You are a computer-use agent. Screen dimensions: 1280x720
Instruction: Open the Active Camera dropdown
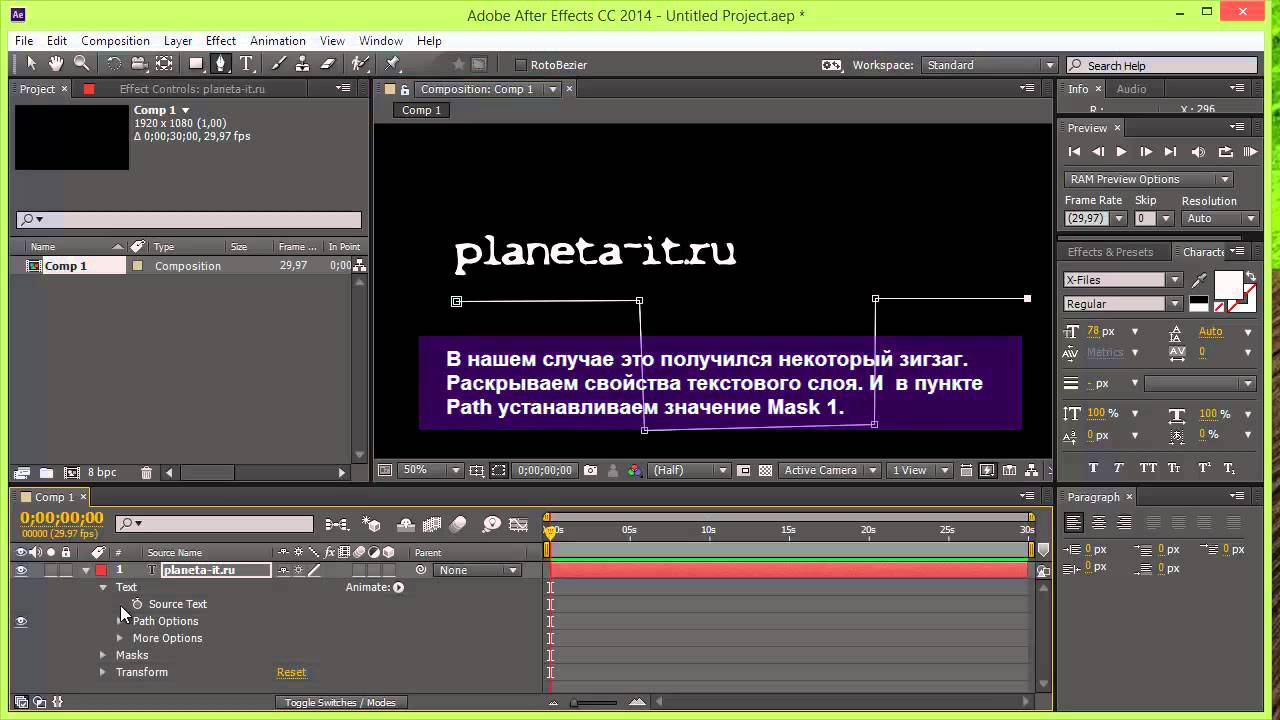tap(830, 470)
